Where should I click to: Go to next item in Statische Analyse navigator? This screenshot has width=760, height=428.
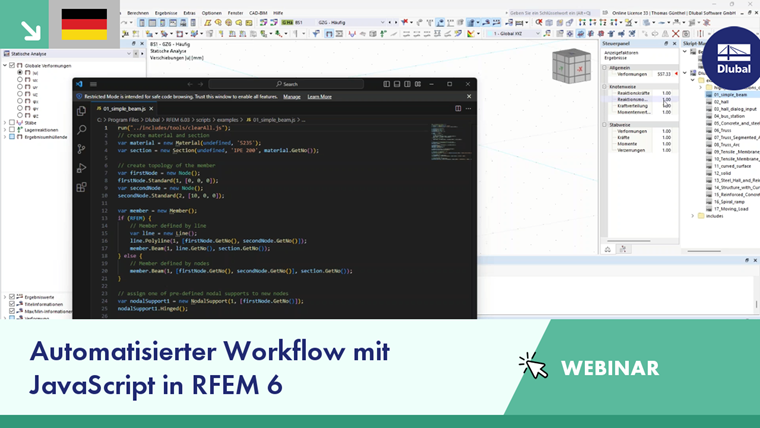click(x=142, y=54)
